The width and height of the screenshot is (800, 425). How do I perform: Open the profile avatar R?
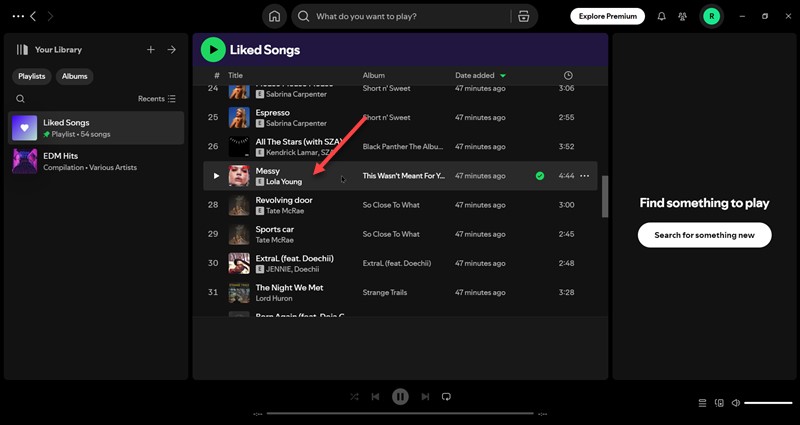coord(711,16)
